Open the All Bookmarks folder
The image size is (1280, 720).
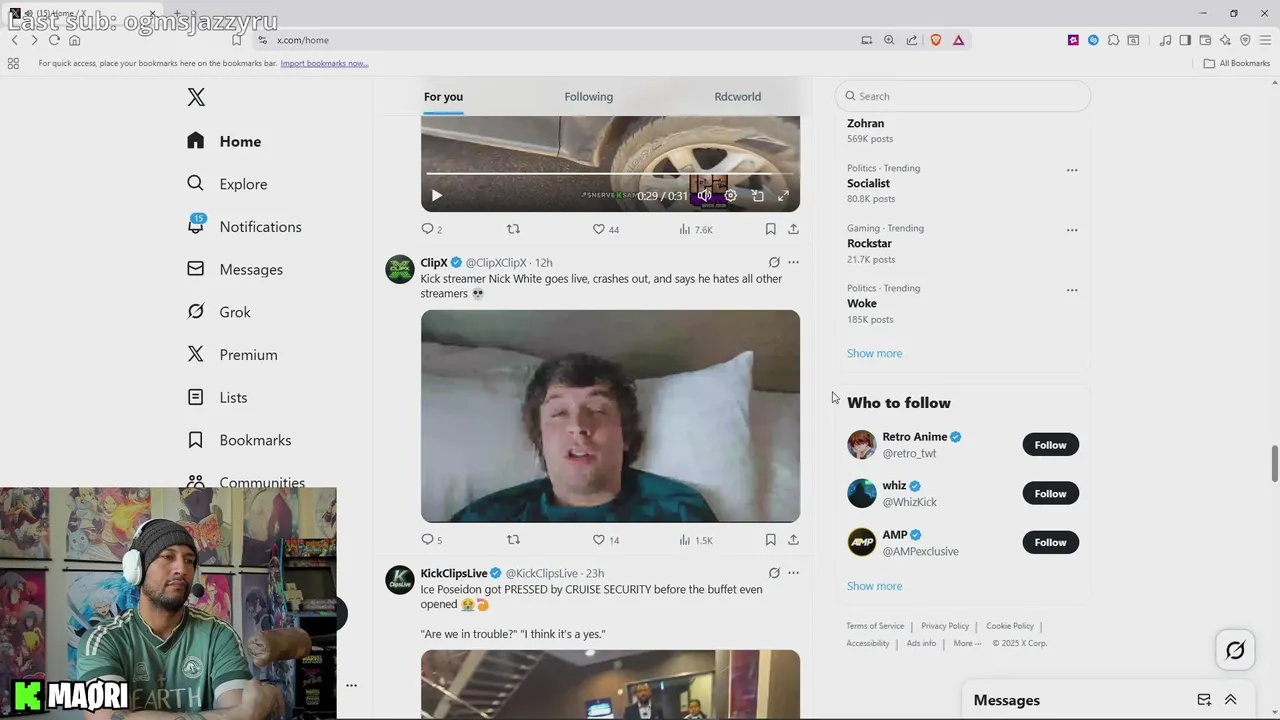click(x=1237, y=63)
